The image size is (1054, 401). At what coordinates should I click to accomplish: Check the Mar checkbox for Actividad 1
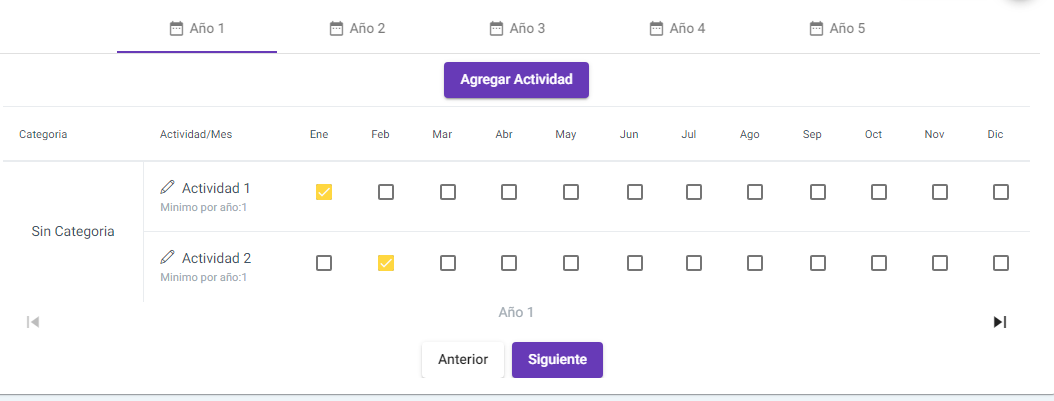tap(448, 193)
